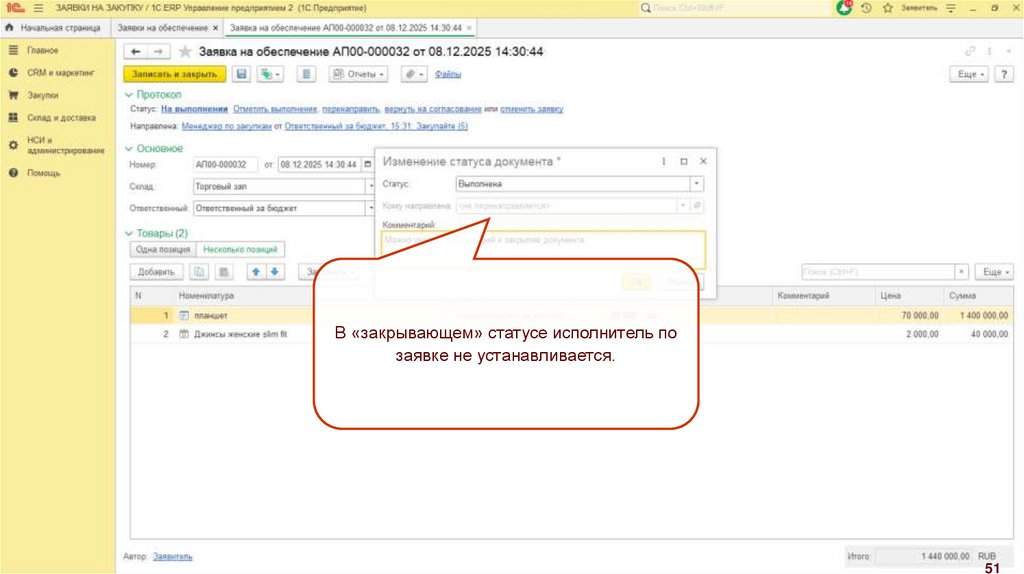Viewport: 1024px width, 574px height.
Task: Open the history clock icon
Action: pyautogui.click(x=866, y=7)
